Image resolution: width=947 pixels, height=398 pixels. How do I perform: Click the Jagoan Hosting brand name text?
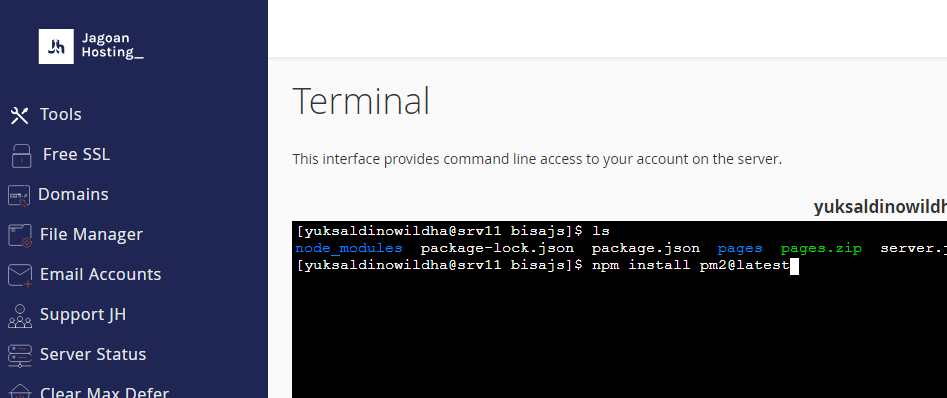click(x=112, y=46)
